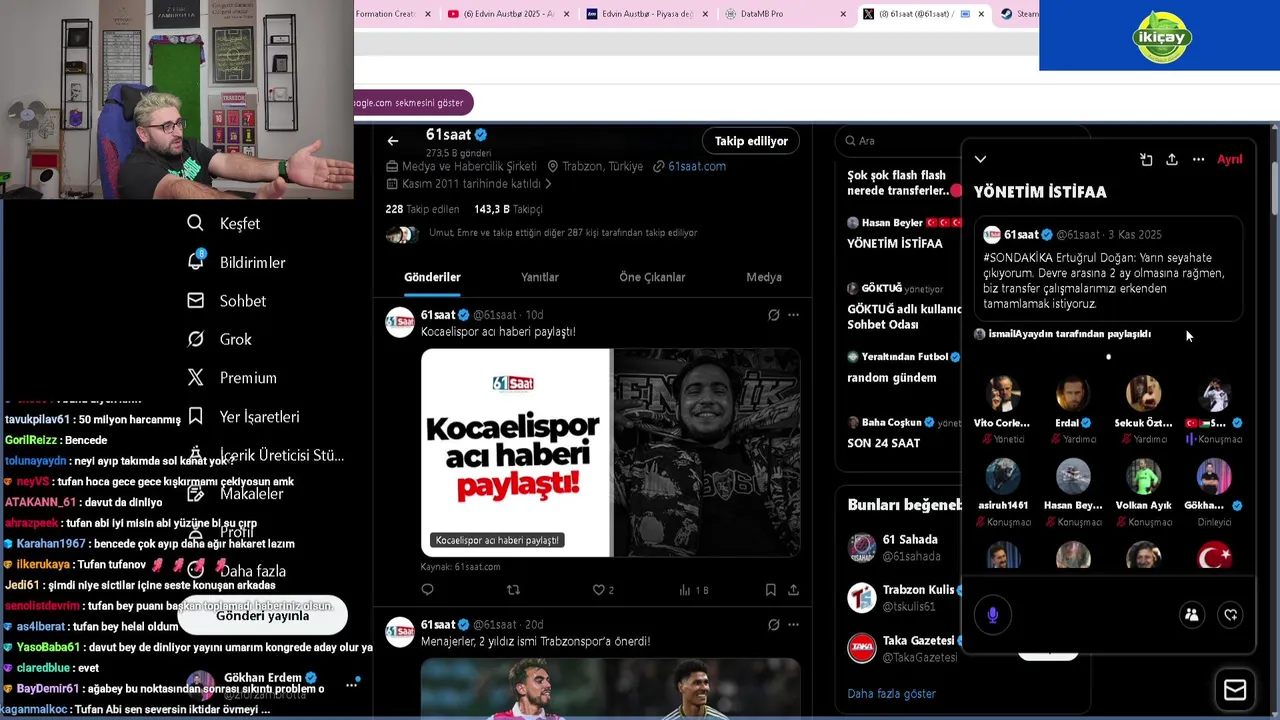
Task: Open Bildirimler notifications
Action: point(236,262)
